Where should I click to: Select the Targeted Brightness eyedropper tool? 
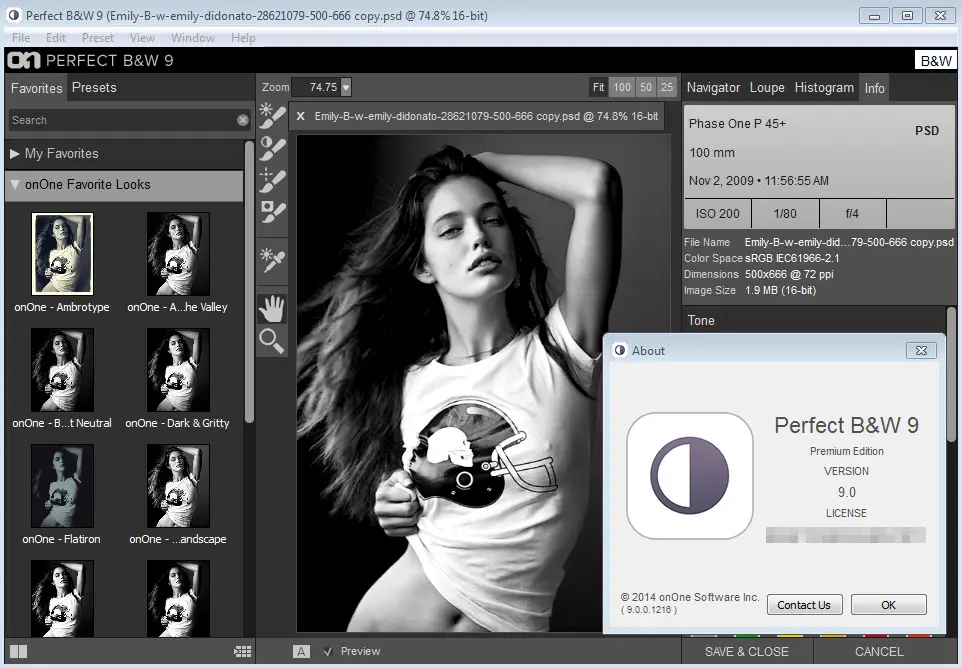tap(272, 260)
